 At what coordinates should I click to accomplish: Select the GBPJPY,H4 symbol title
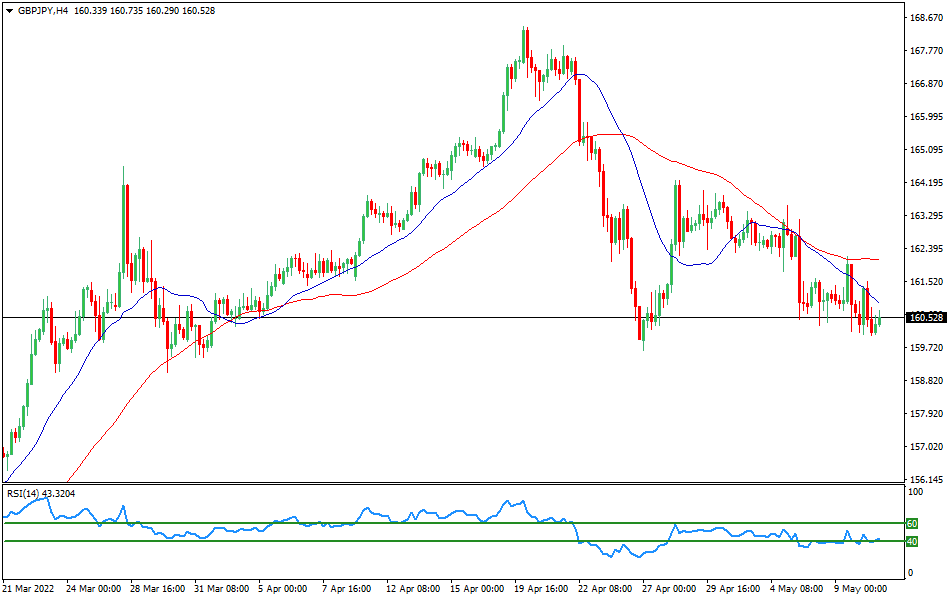(x=44, y=9)
